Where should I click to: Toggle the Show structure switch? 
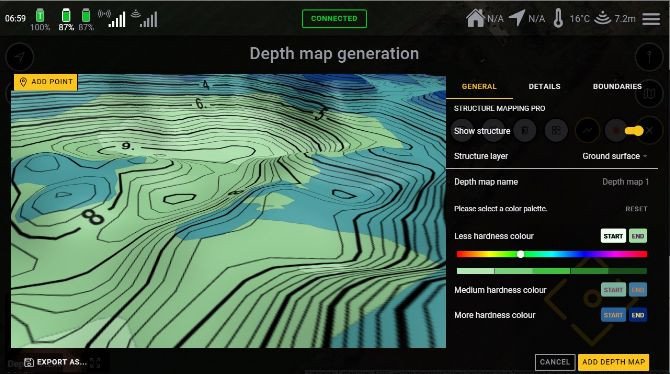(634, 131)
